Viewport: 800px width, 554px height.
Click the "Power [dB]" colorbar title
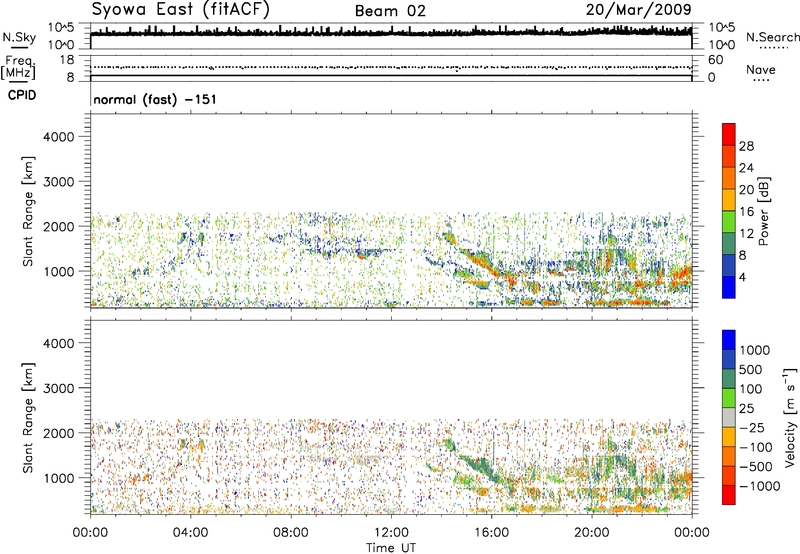pyautogui.click(x=764, y=211)
